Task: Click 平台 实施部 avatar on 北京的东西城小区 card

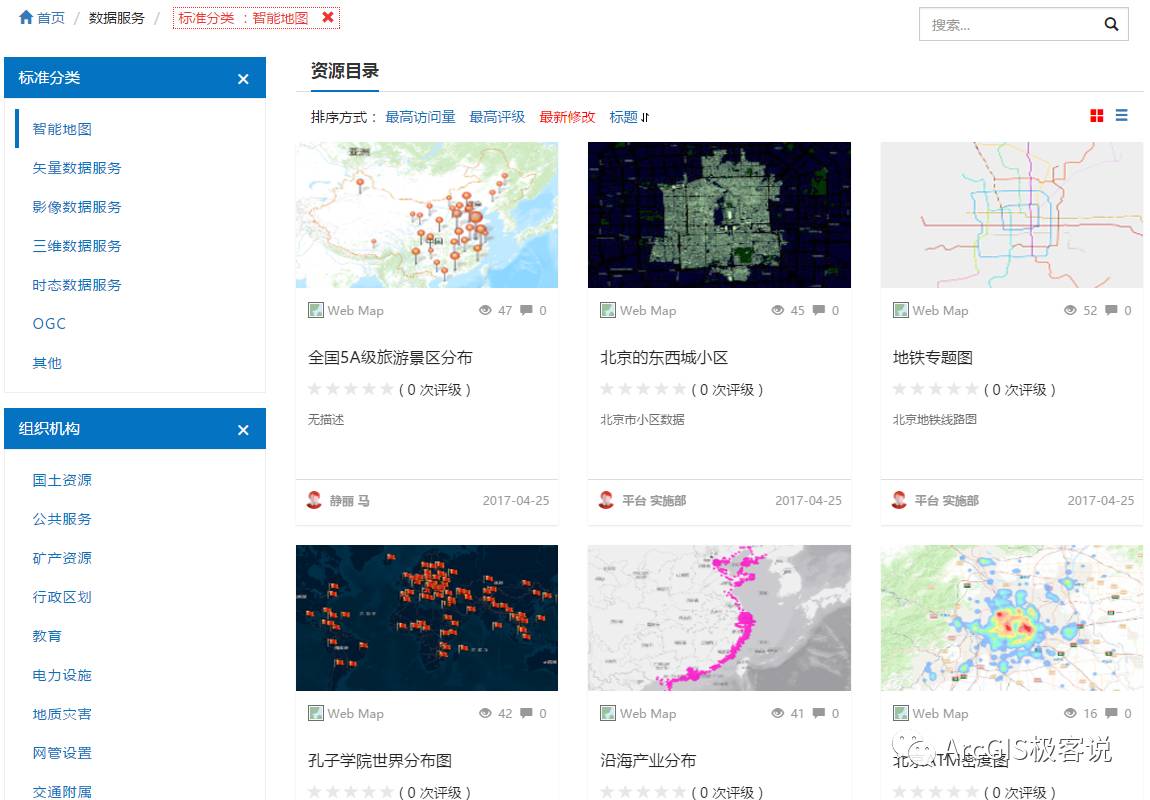Action: 607,500
